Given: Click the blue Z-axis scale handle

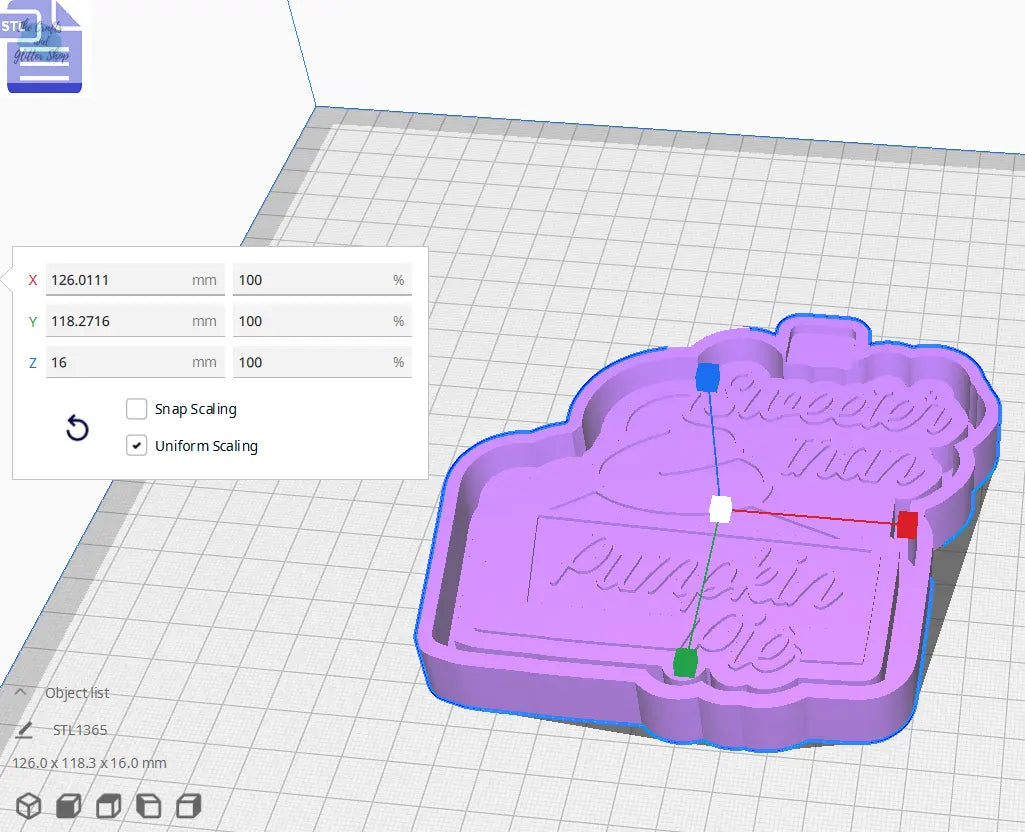Looking at the screenshot, I should click(710, 379).
